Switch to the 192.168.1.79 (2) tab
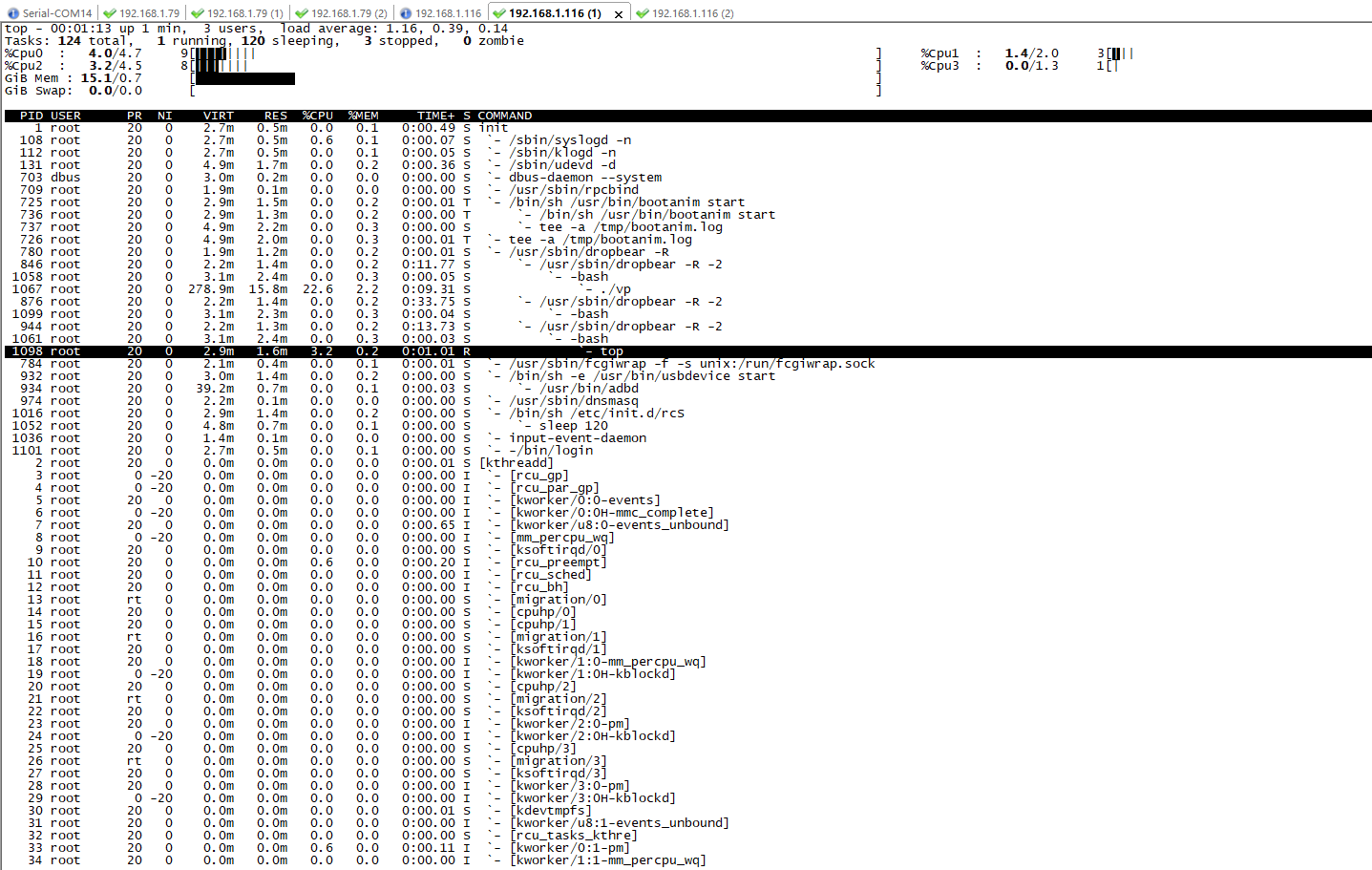 [x=341, y=13]
